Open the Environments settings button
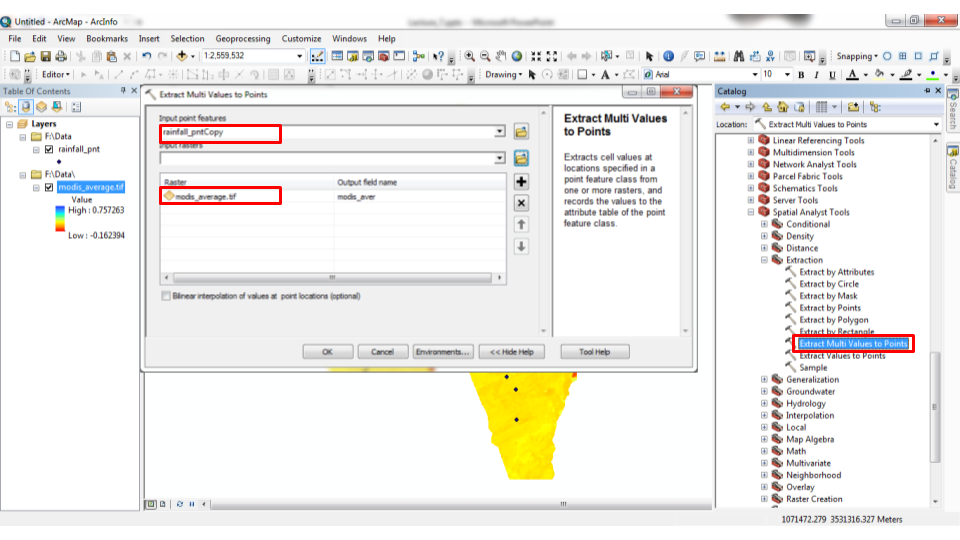960x540 pixels. [x=443, y=352]
